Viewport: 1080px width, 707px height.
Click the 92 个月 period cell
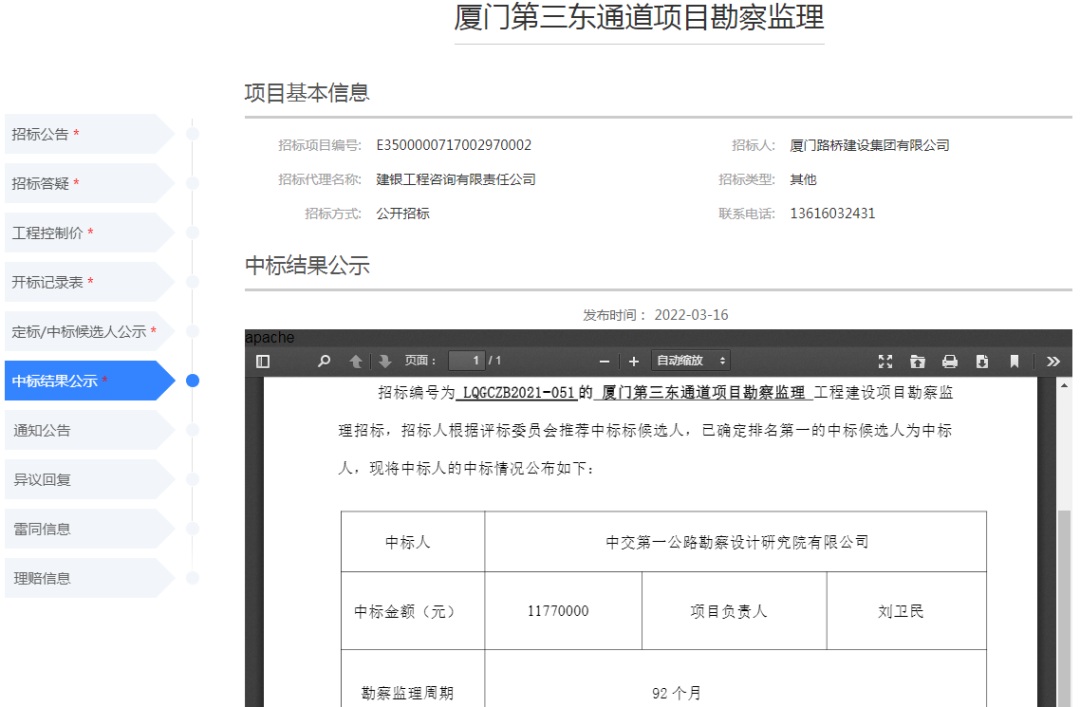coord(736,678)
